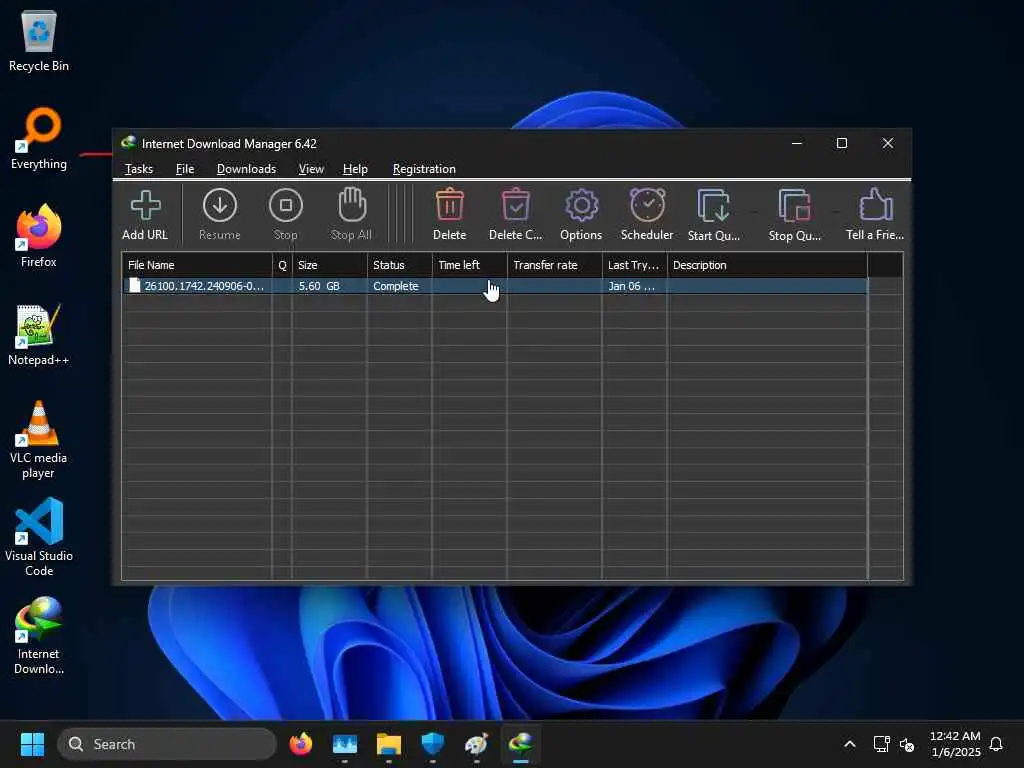The height and width of the screenshot is (768, 1024).
Task: Open VLC media player desktop icon
Action: 39,440
